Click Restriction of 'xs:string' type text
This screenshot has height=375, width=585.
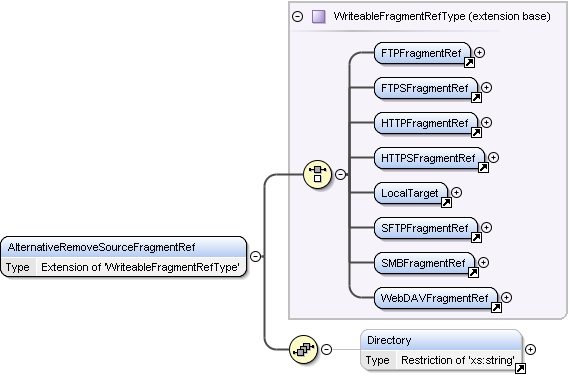pyautogui.click(x=458, y=360)
